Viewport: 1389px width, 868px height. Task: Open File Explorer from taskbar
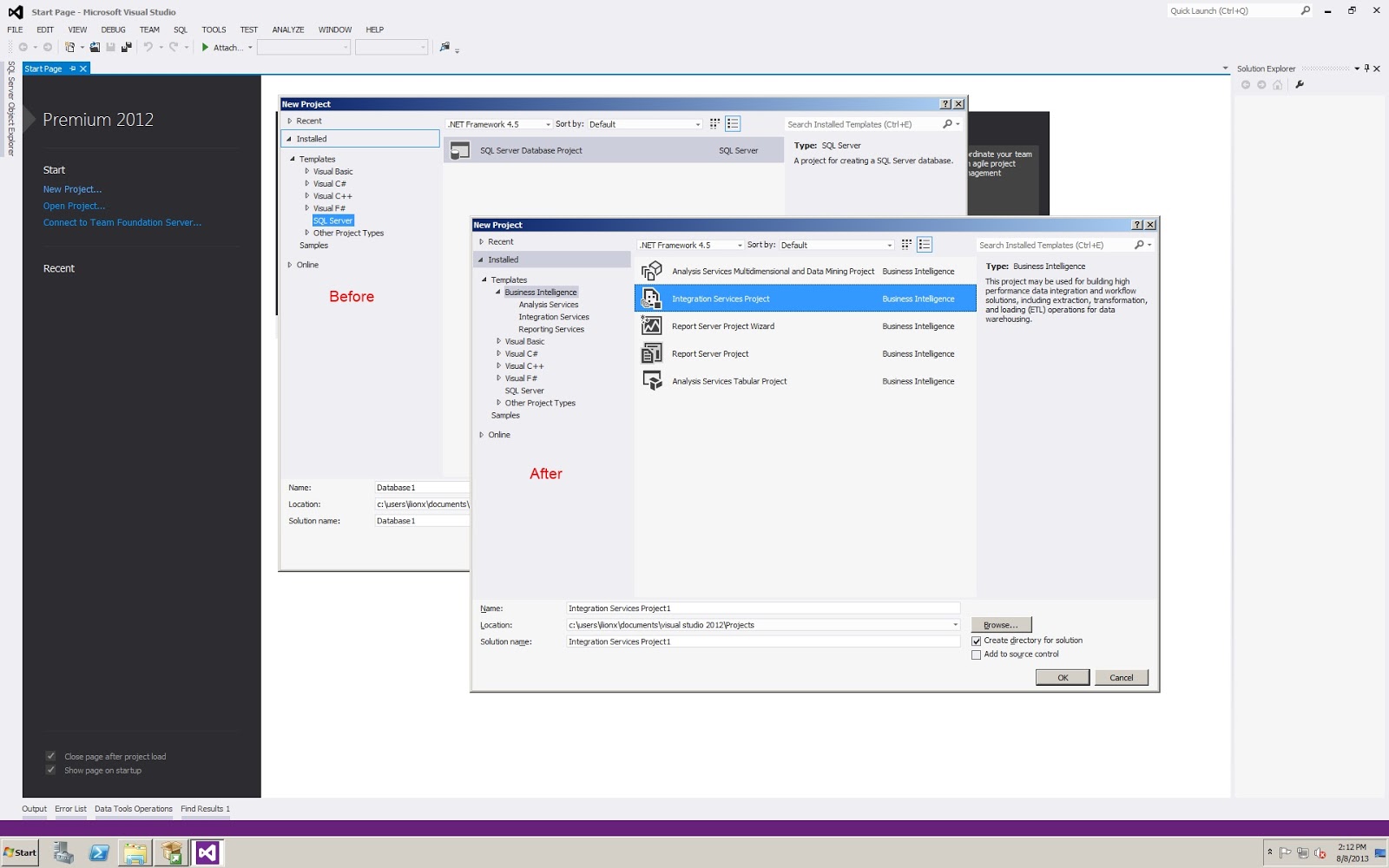click(135, 852)
